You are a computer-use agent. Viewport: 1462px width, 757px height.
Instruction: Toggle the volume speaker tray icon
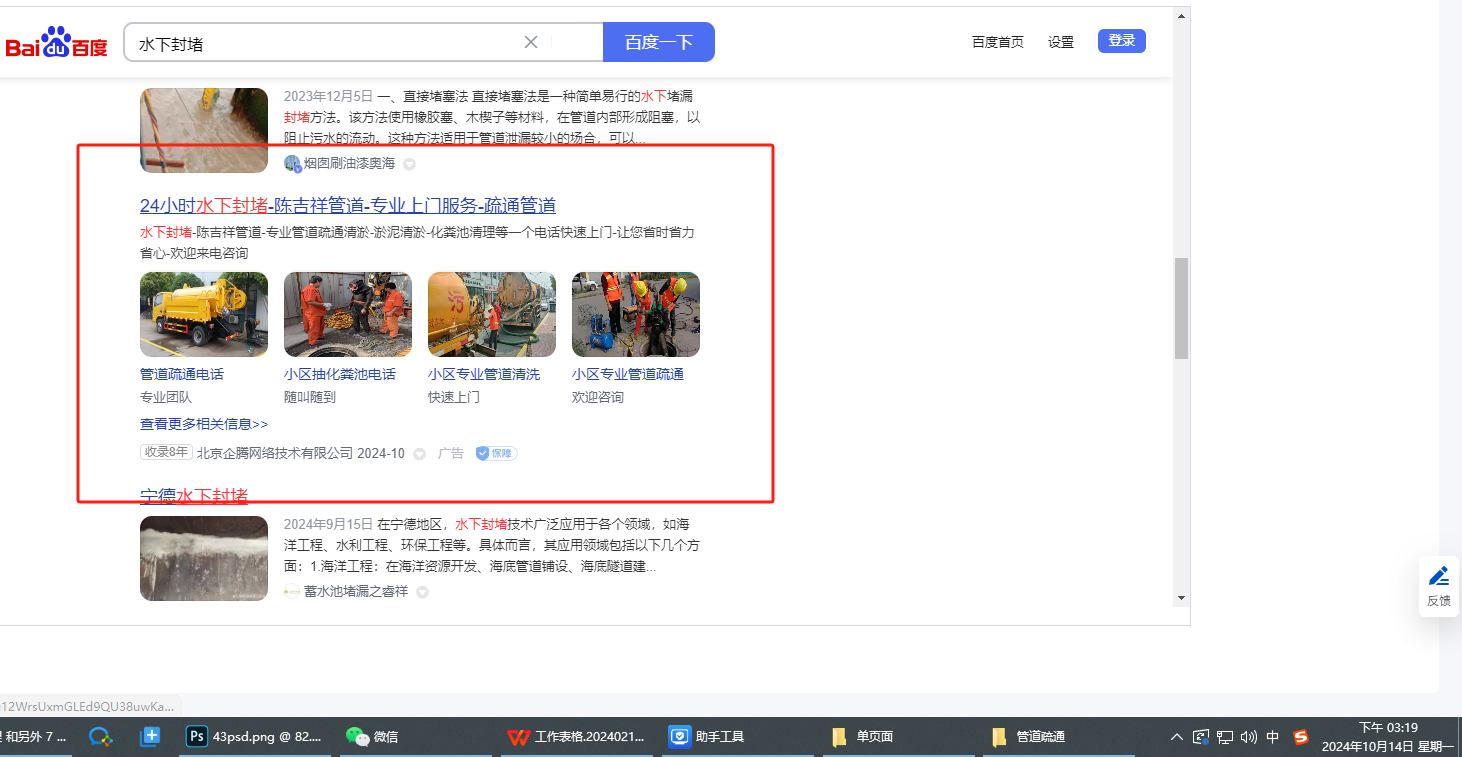[x=1248, y=737]
